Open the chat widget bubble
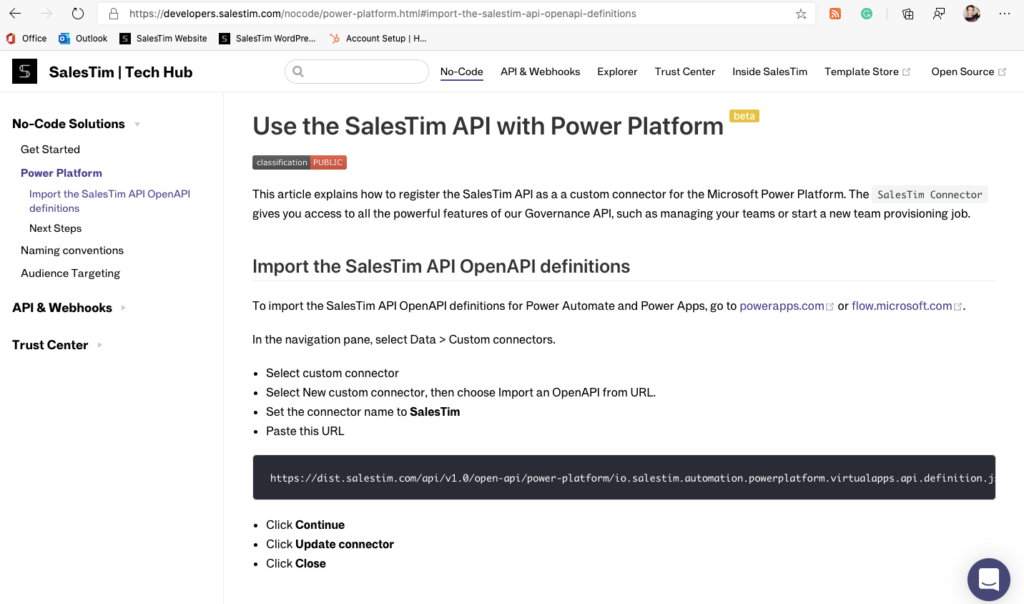Screen dimensions: 1024x604 coord(988,579)
